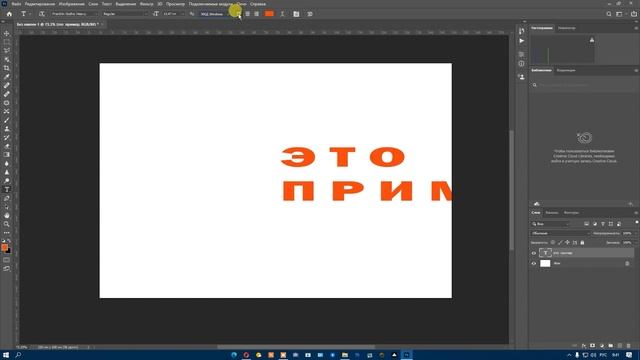Image resolution: width=640 pixels, height=360 pixels.
Task: Open File Explorer from the taskbar
Action: point(344,355)
